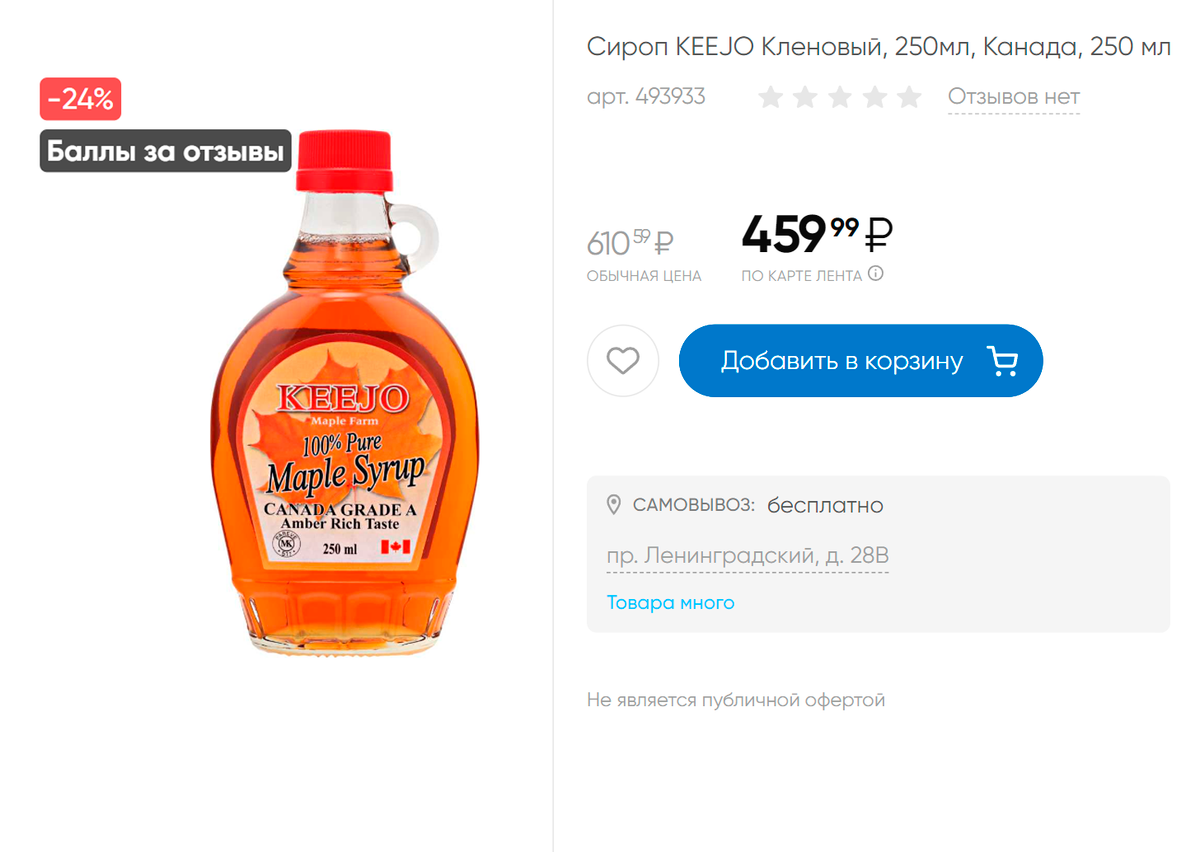
Task: Click the crossed-out regular price 610 ₽
Action: [x=630, y=242]
